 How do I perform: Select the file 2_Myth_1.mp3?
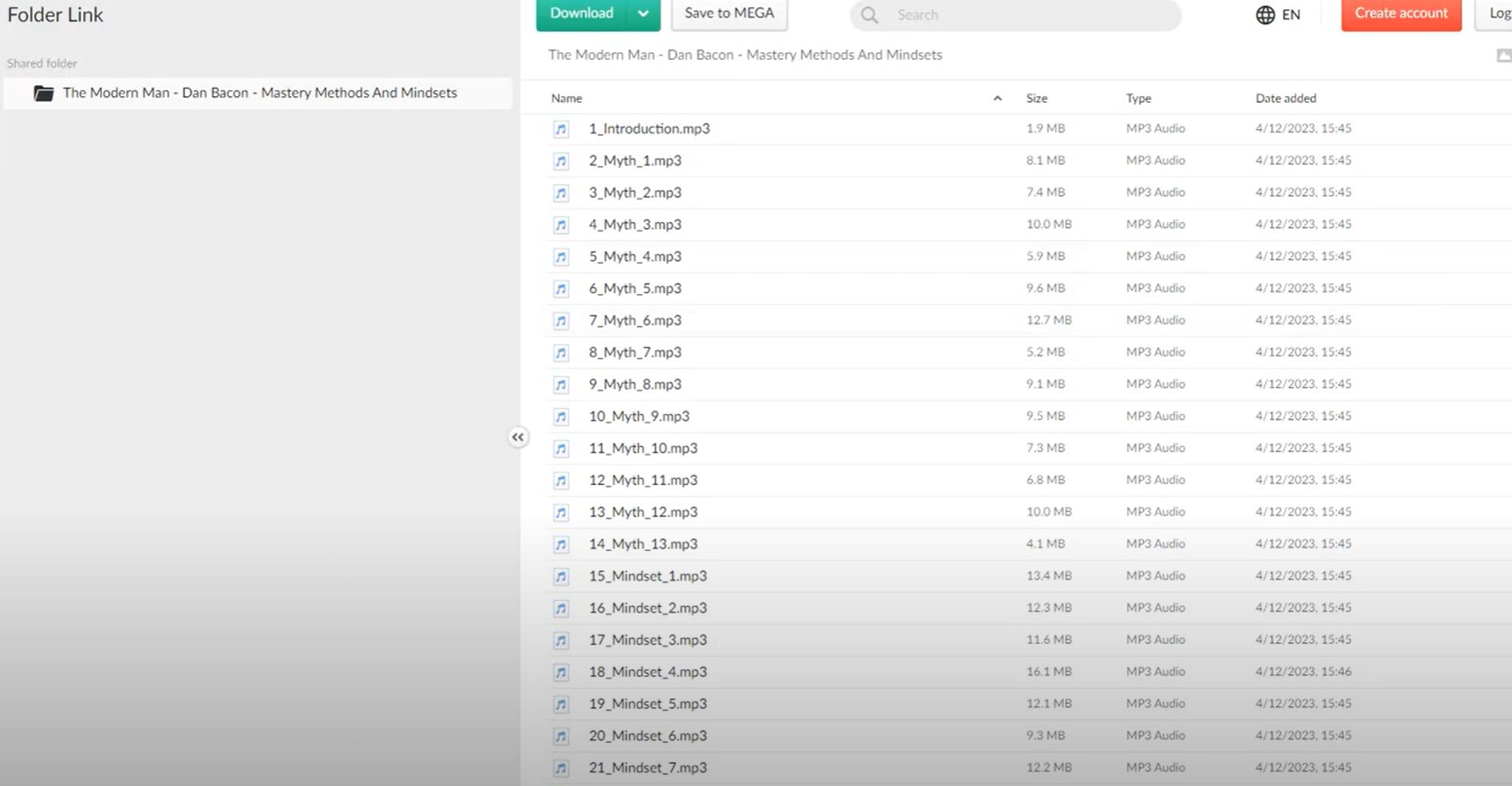635,161
